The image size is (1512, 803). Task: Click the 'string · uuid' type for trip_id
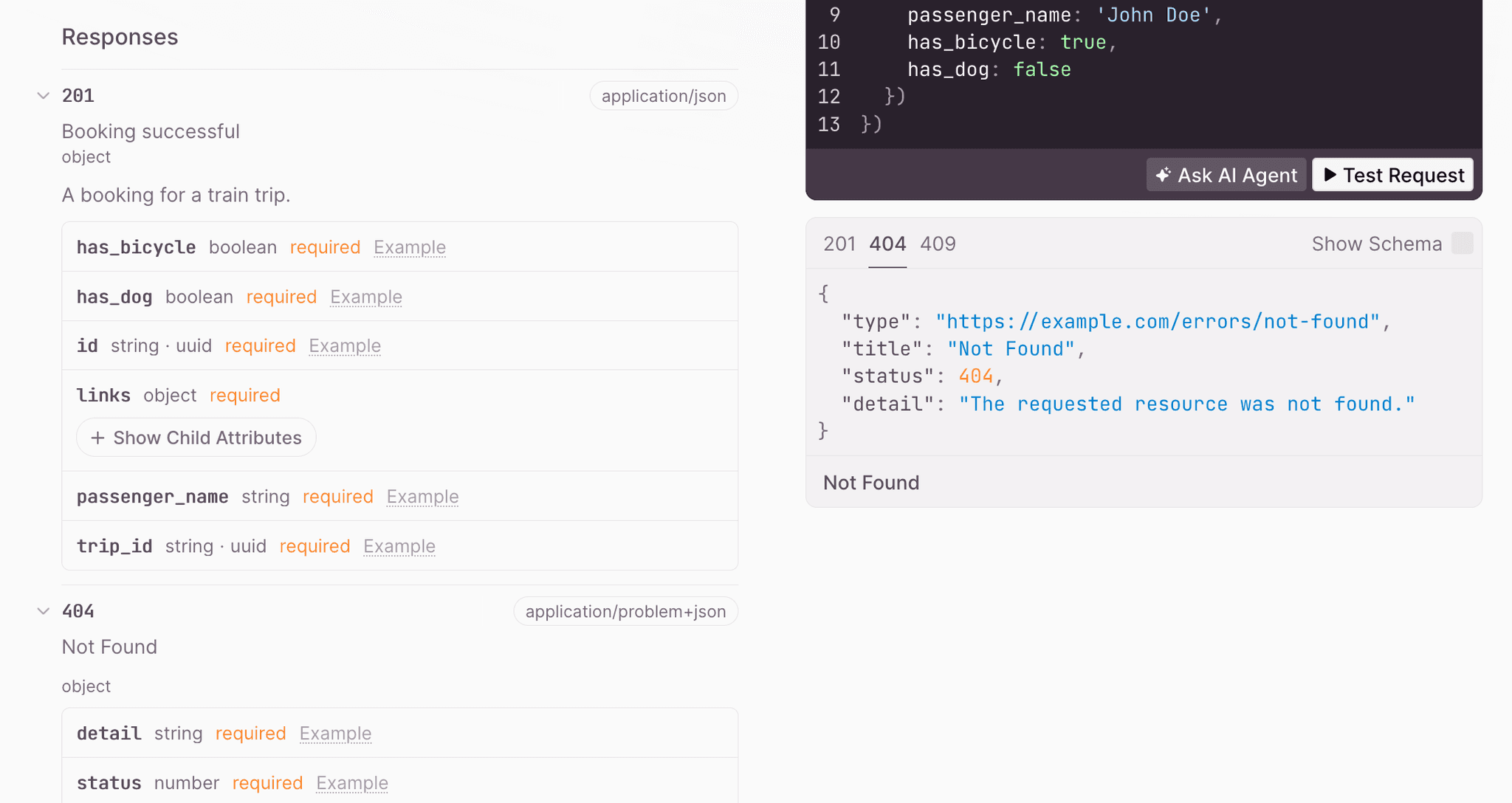tap(216, 546)
